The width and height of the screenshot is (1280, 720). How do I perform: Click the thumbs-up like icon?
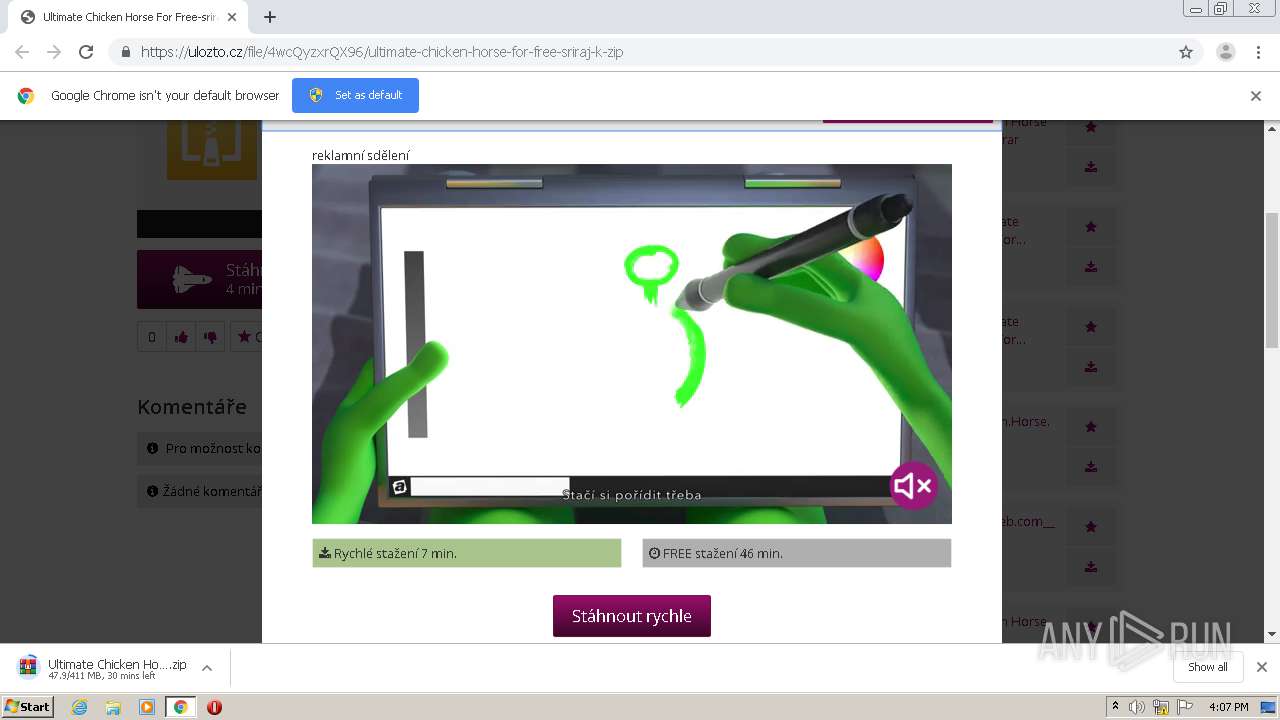click(x=181, y=337)
